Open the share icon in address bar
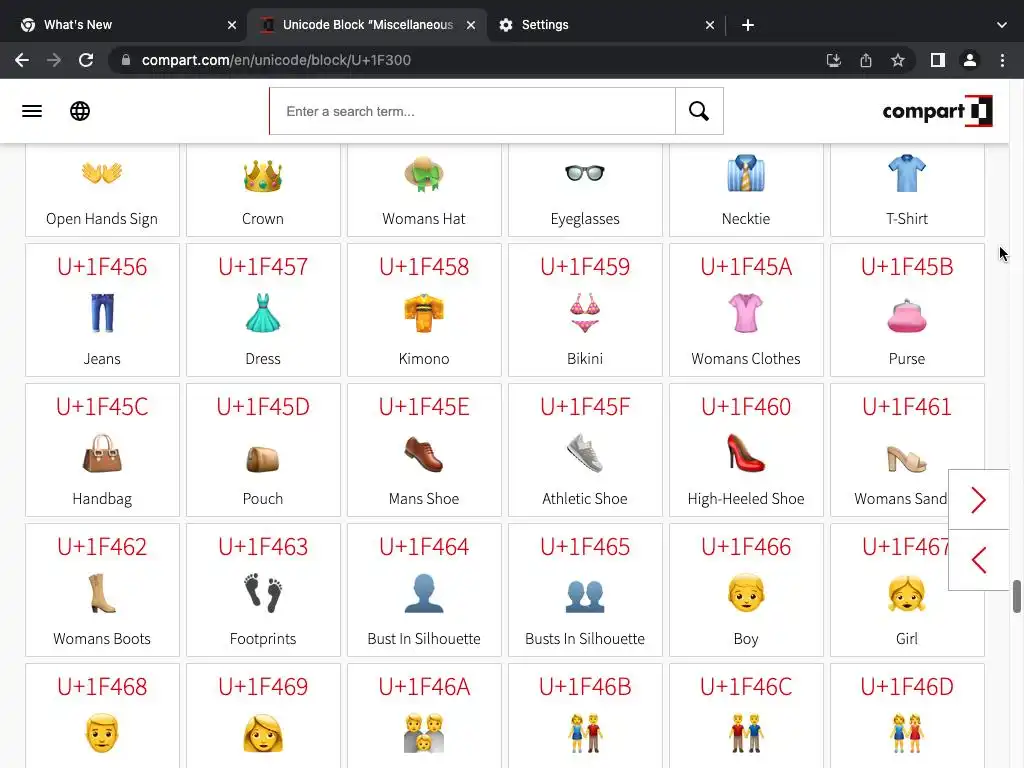The image size is (1024, 768). [x=865, y=60]
